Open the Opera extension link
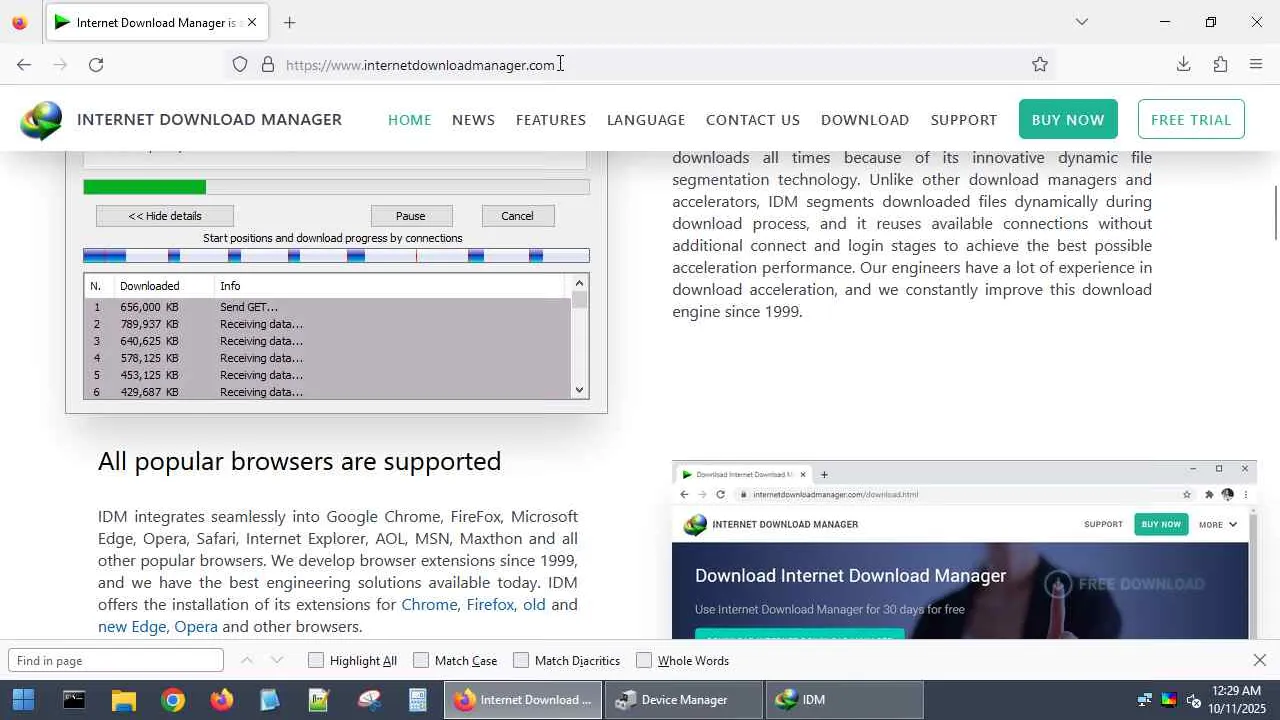This screenshot has height=720, width=1280. click(x=196, y=626)
